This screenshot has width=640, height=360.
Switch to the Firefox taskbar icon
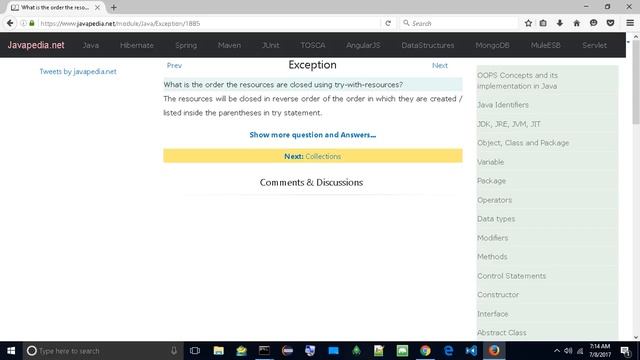(x=494, y=351)
